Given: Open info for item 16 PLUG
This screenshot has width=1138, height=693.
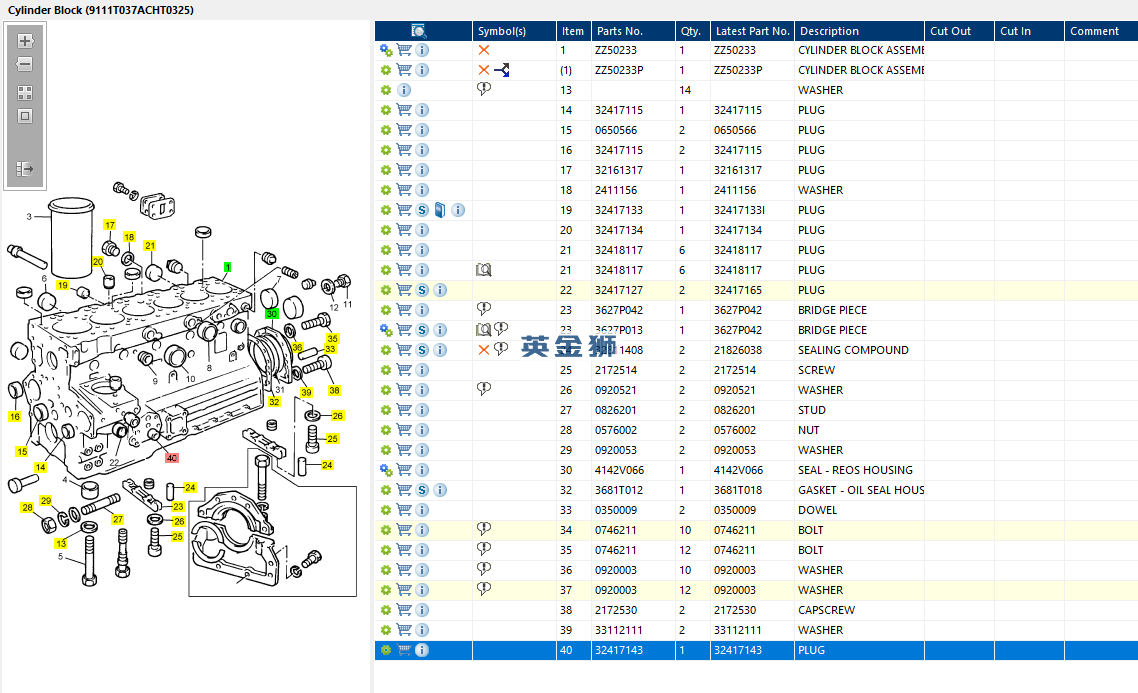Looking at the screenshot, I should [x=422, y=150].
